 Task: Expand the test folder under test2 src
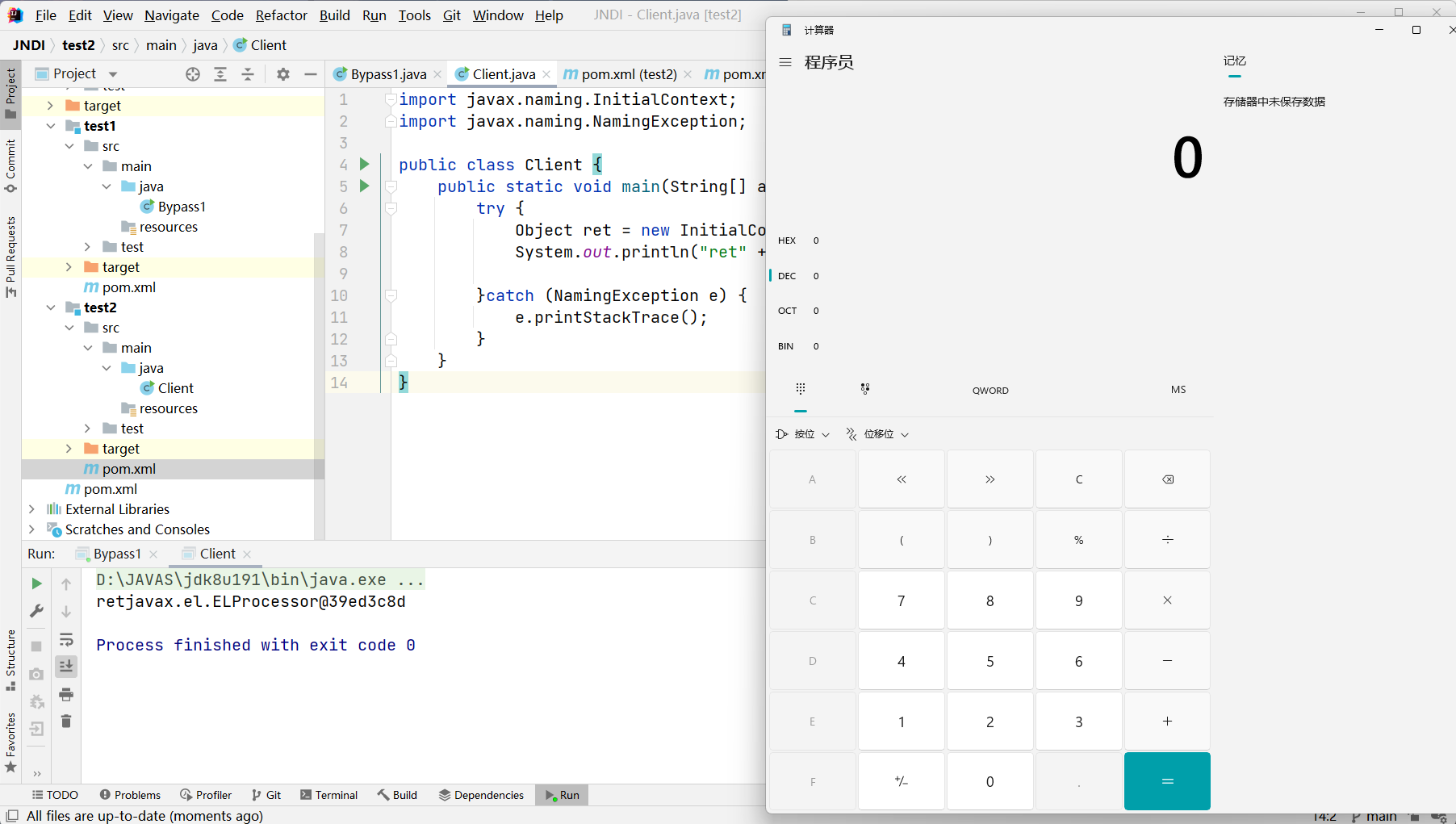[x=87, y=429]
